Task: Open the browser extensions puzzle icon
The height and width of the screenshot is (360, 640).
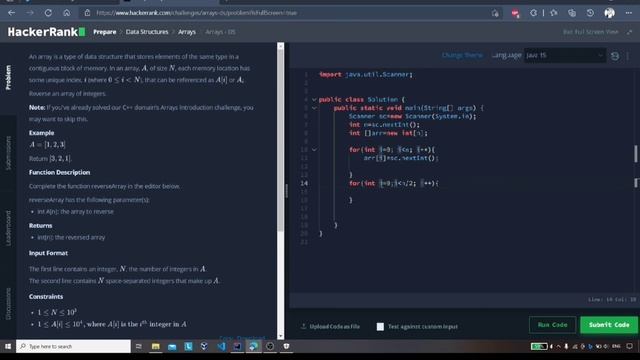Action: (x=533, y=13)
